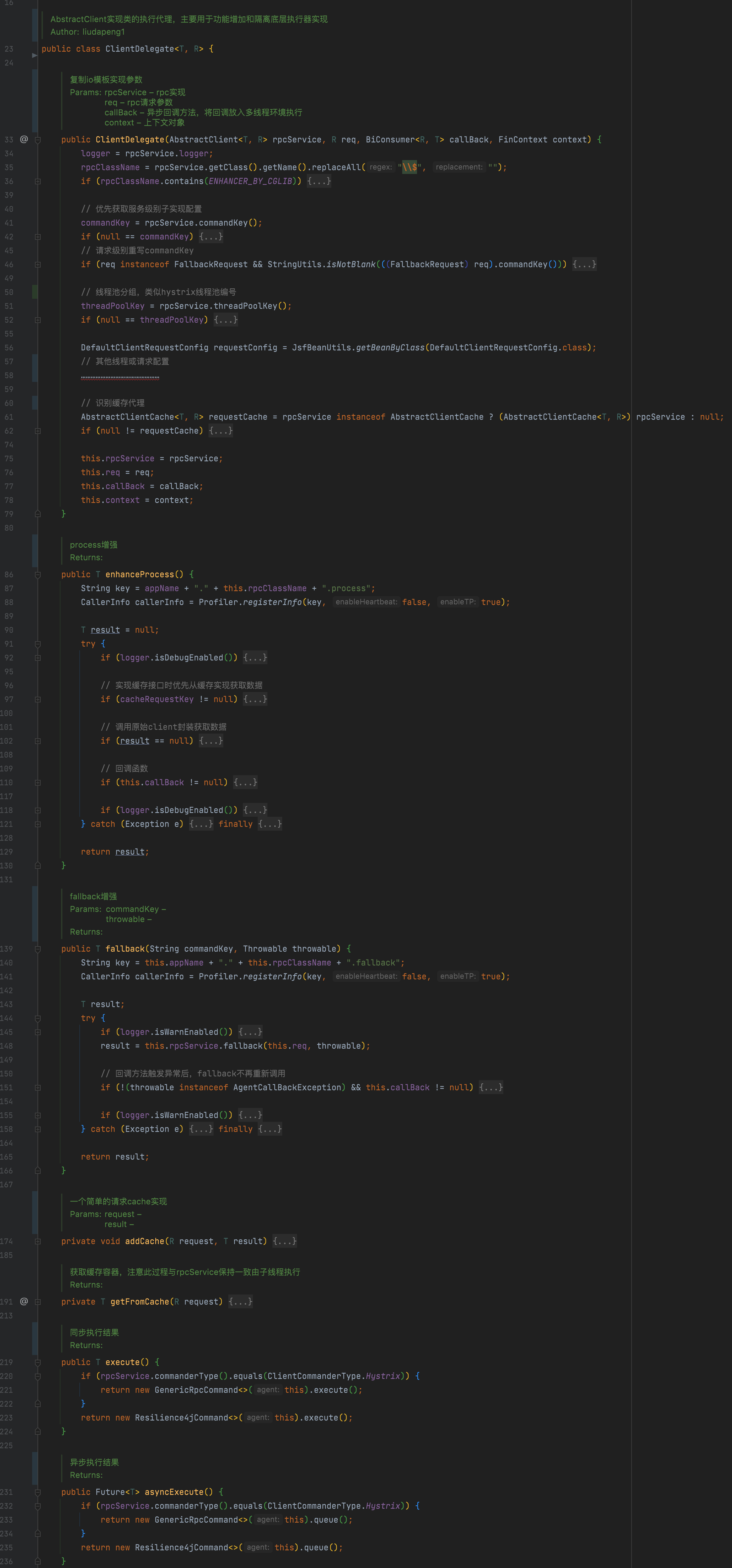The height and width of the screenshot is (1568, 732).
Task: Expand folded finally block at line 121
Action: pyautogui.click(x=270, y=824)
